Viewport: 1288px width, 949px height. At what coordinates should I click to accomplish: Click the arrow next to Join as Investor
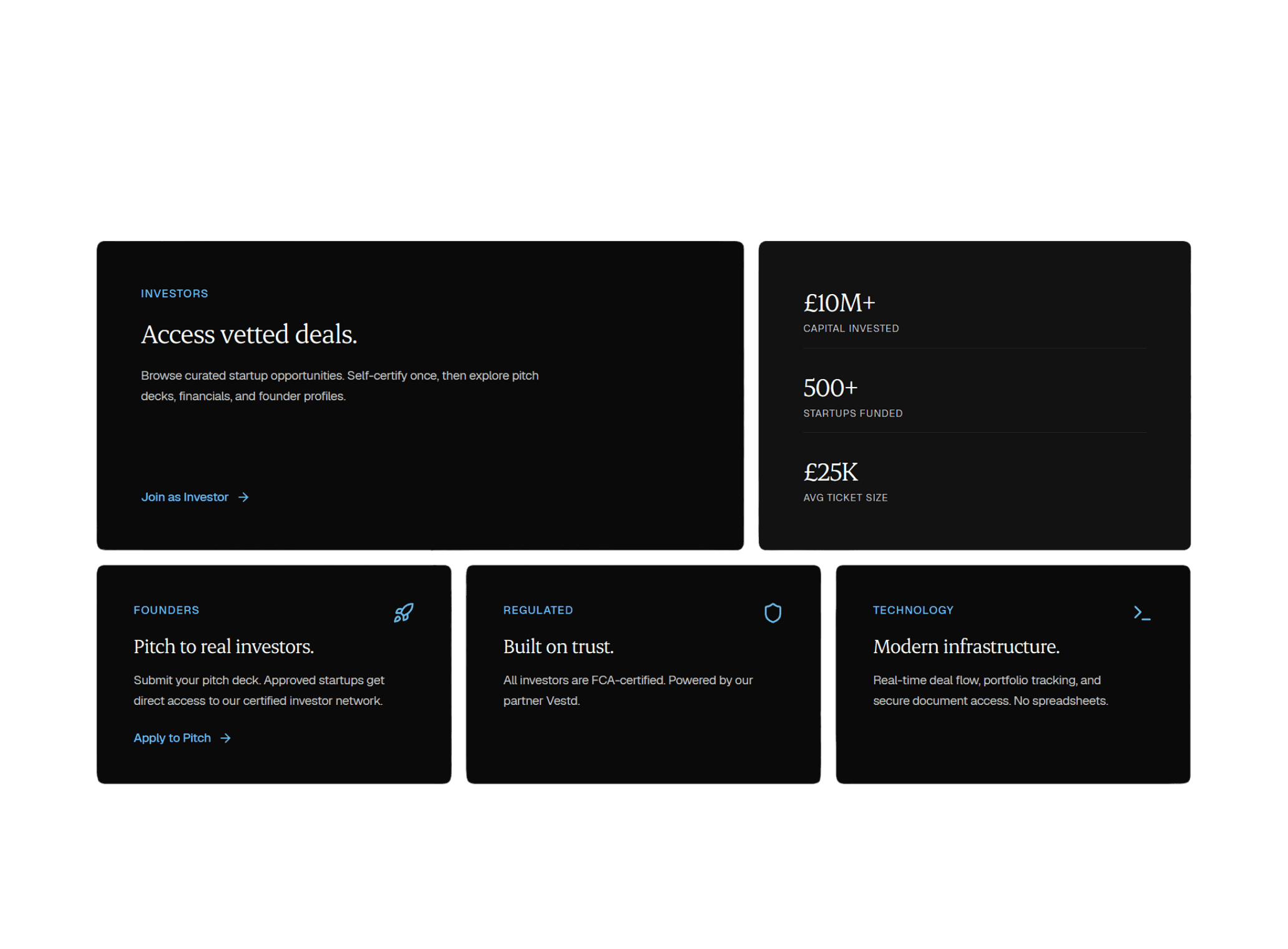[x=244, y=497]
